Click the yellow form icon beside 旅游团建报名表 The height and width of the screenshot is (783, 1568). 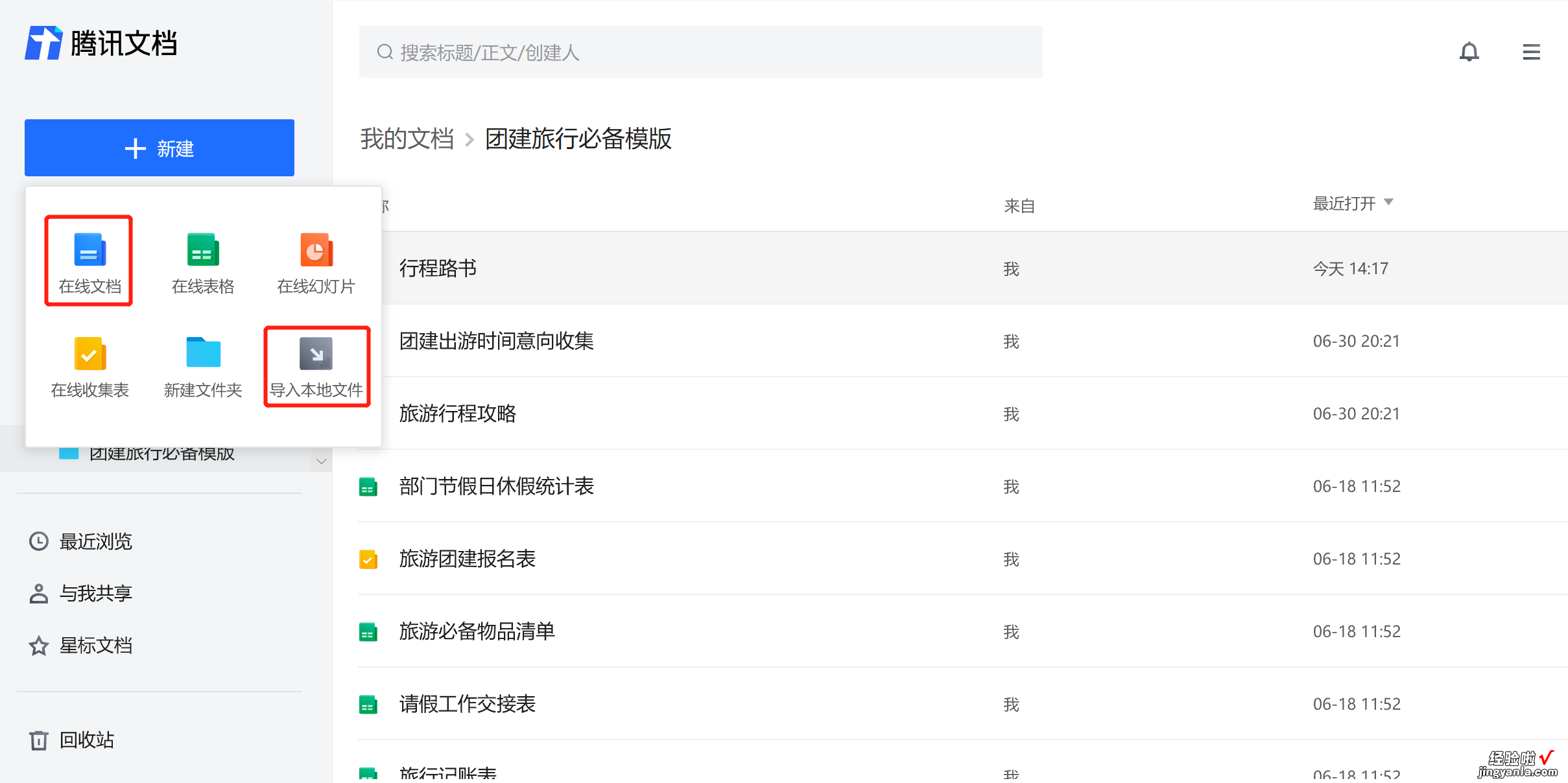click(x=368, y=559)
